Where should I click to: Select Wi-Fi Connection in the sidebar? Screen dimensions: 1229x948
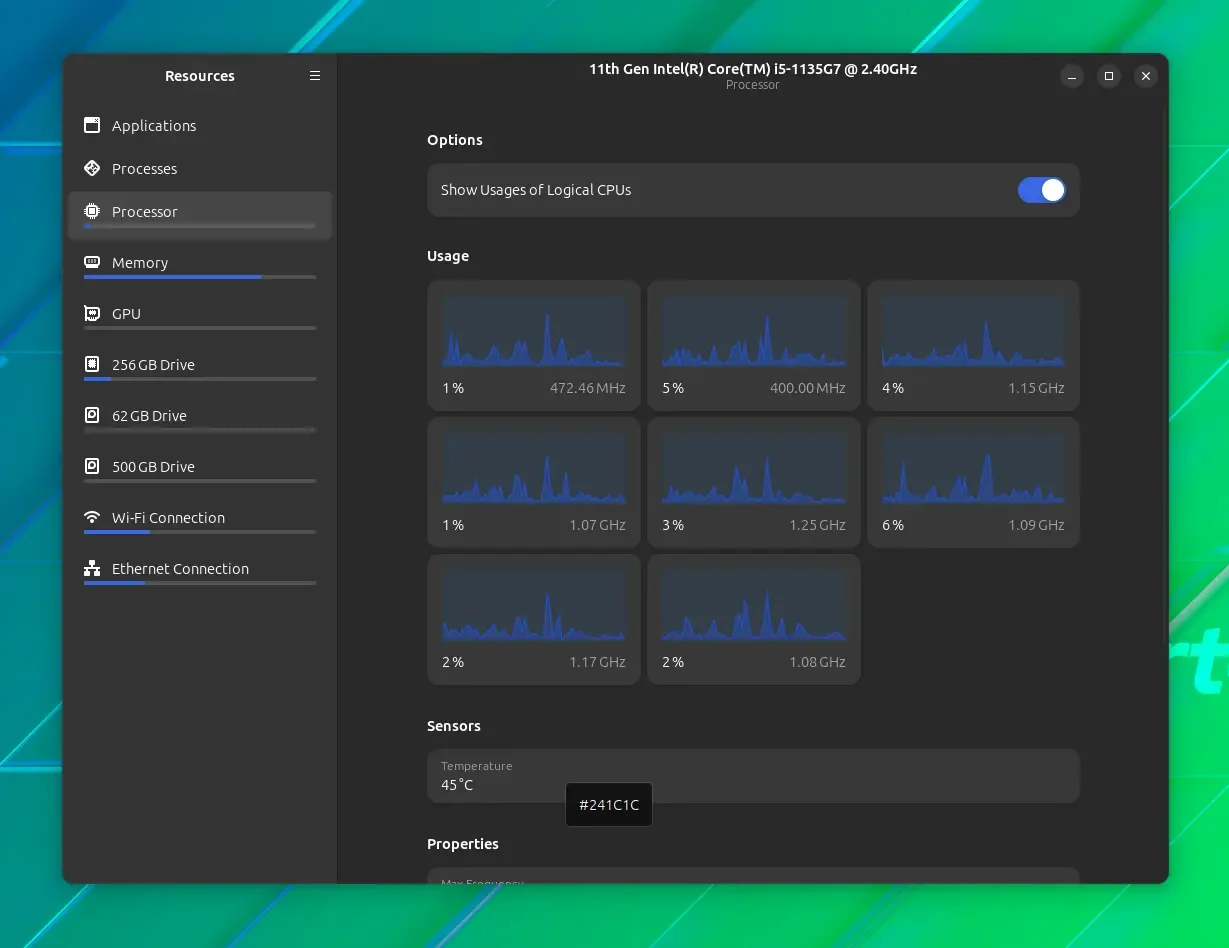[200, 521]
